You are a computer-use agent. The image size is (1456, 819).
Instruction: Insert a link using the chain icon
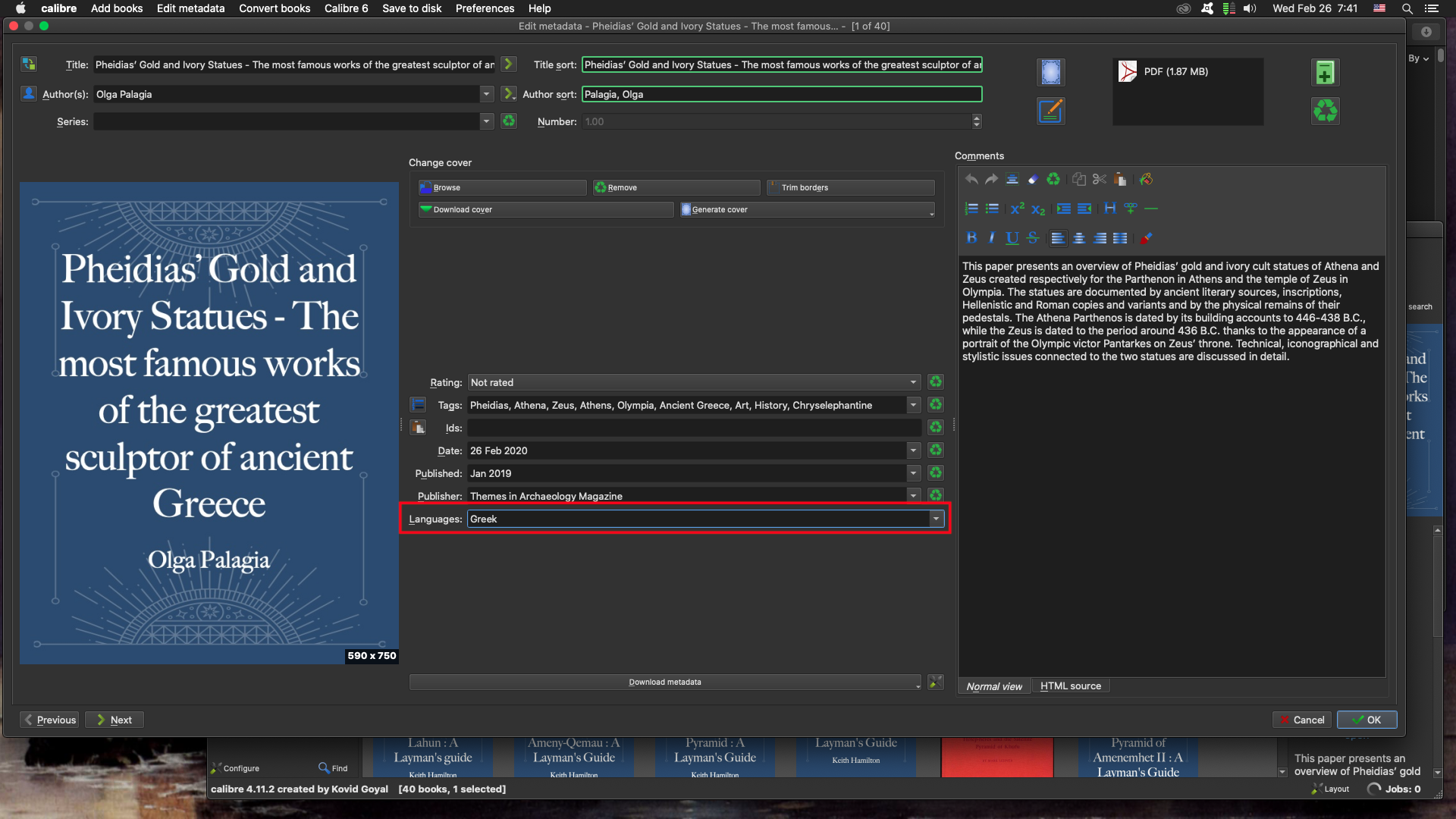click(1131, 209)
